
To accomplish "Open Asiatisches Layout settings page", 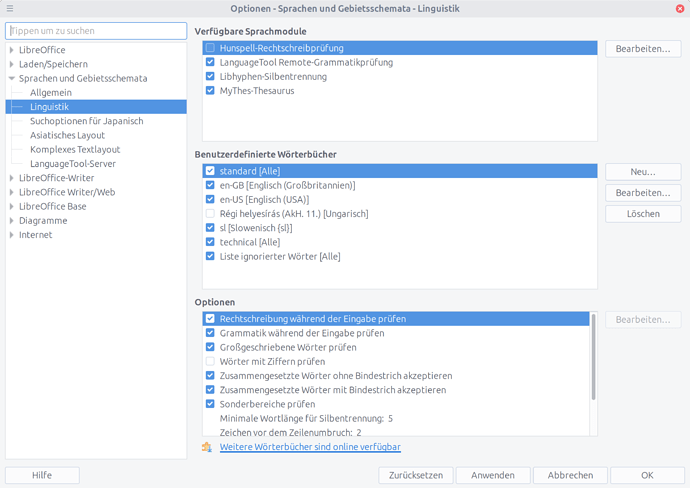I will (x=67, y=135).
